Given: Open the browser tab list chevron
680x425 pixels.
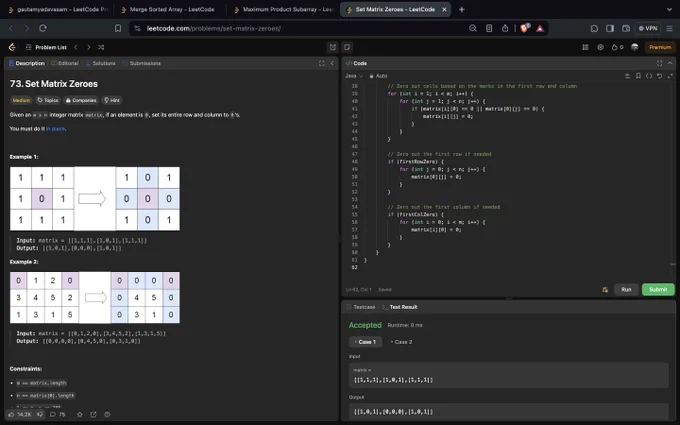Looking at the screenshot, I should click(670, 10).
